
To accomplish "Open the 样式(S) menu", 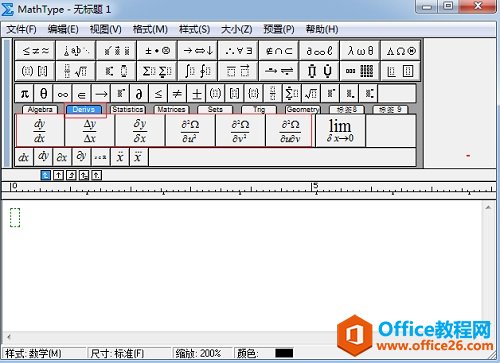I will coord(194,30).
